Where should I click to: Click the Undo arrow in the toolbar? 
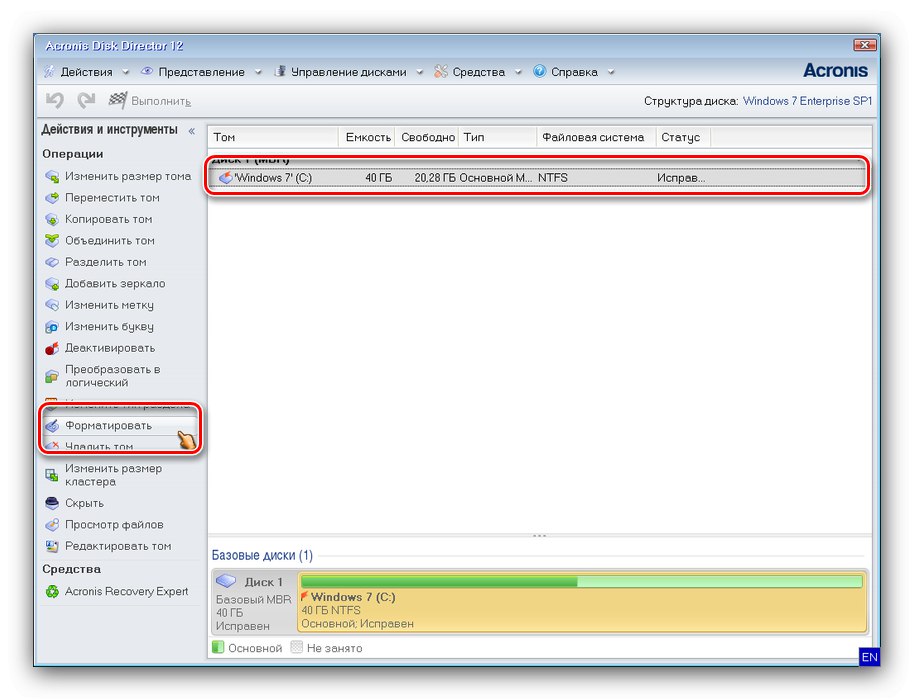pyautogui.click(x=53, y=100)
